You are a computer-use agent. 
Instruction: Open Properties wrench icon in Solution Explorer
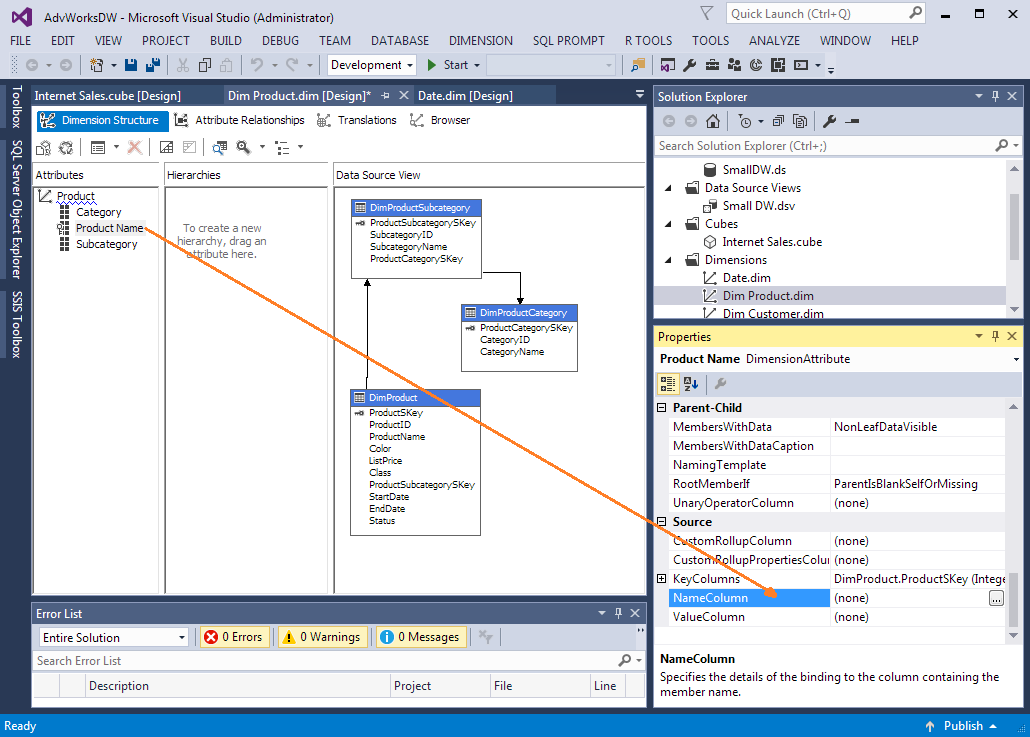pos(829,121)
